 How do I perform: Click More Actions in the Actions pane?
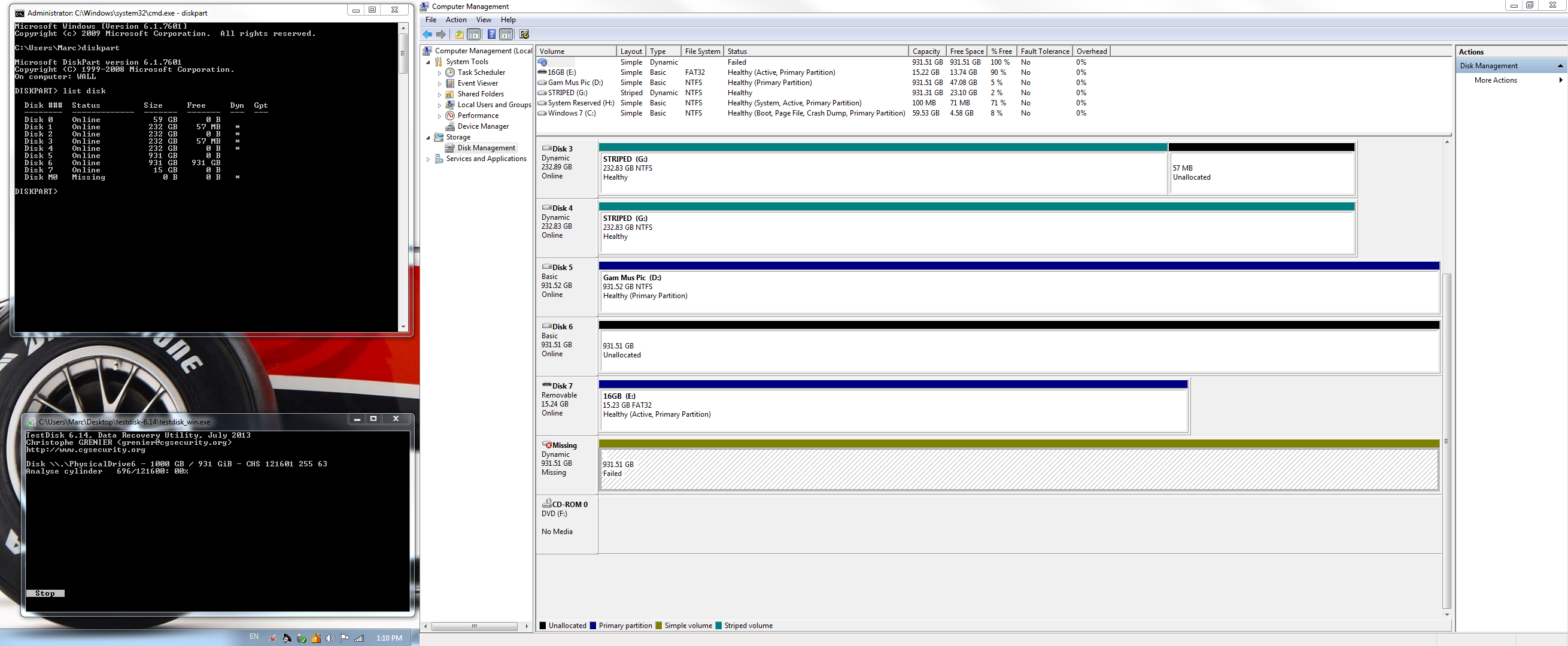[x=1495, y=80]
